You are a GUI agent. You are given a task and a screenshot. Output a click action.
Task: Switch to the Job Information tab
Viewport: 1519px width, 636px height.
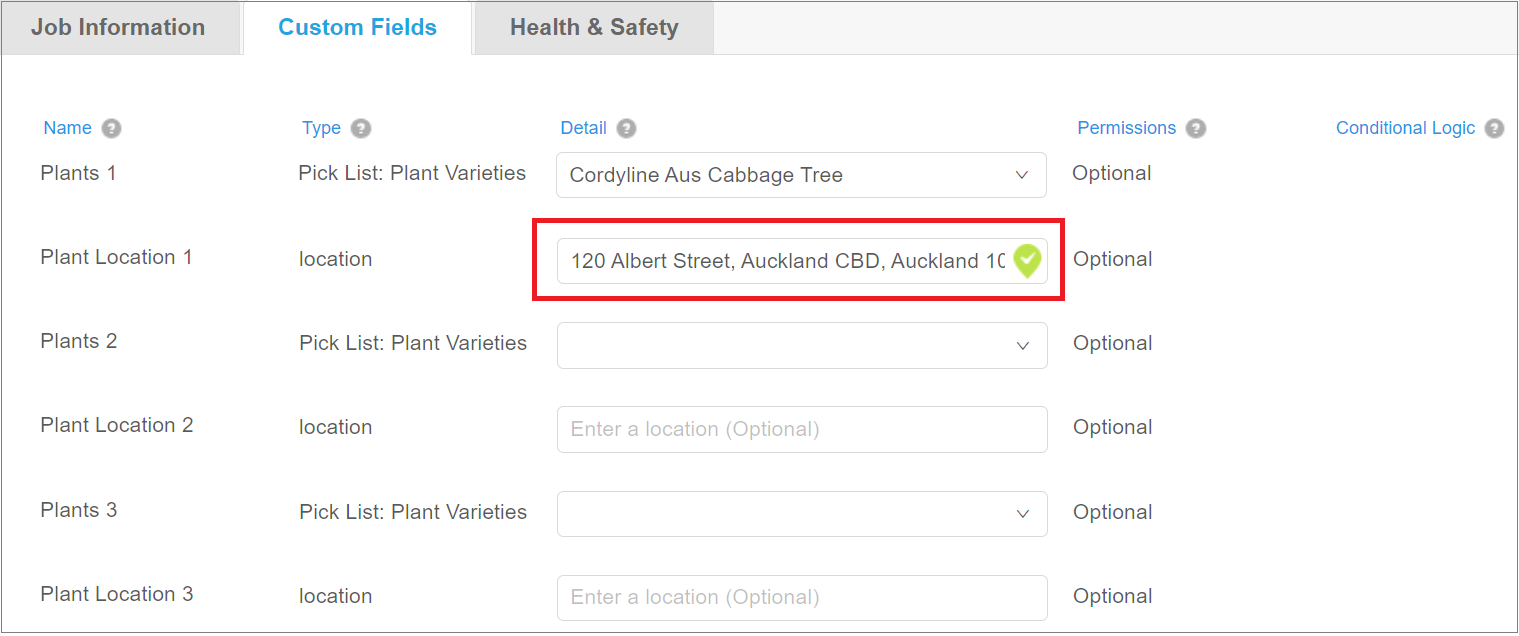pos(120,27)
